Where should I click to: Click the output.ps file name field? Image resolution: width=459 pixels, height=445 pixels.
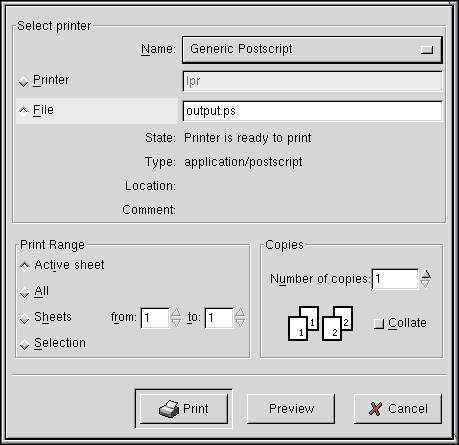pos(312,111)
